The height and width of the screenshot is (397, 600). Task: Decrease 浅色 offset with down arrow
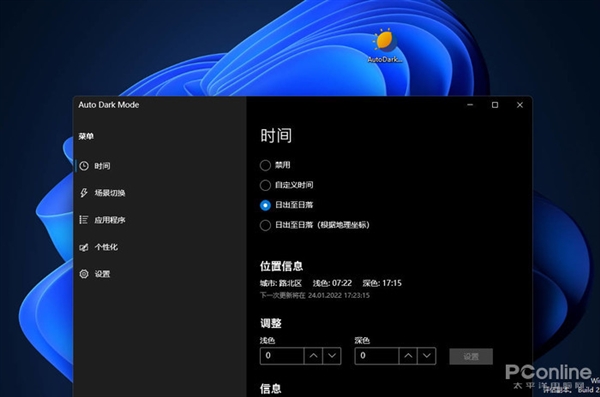point(332,356)
